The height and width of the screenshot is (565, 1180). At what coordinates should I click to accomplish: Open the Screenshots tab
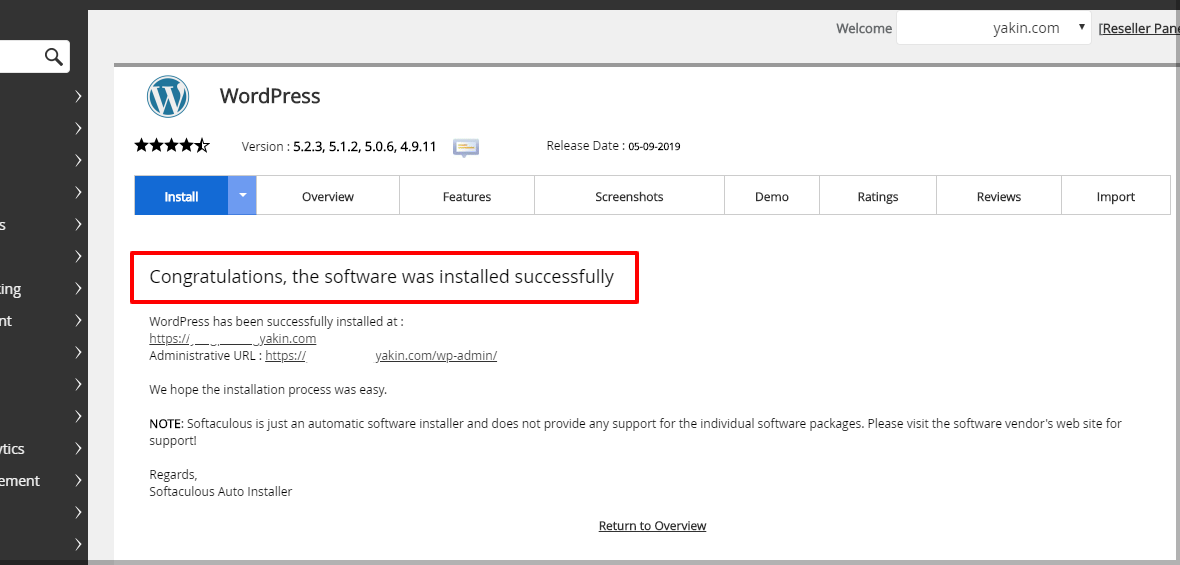click(x=629, y=196)
